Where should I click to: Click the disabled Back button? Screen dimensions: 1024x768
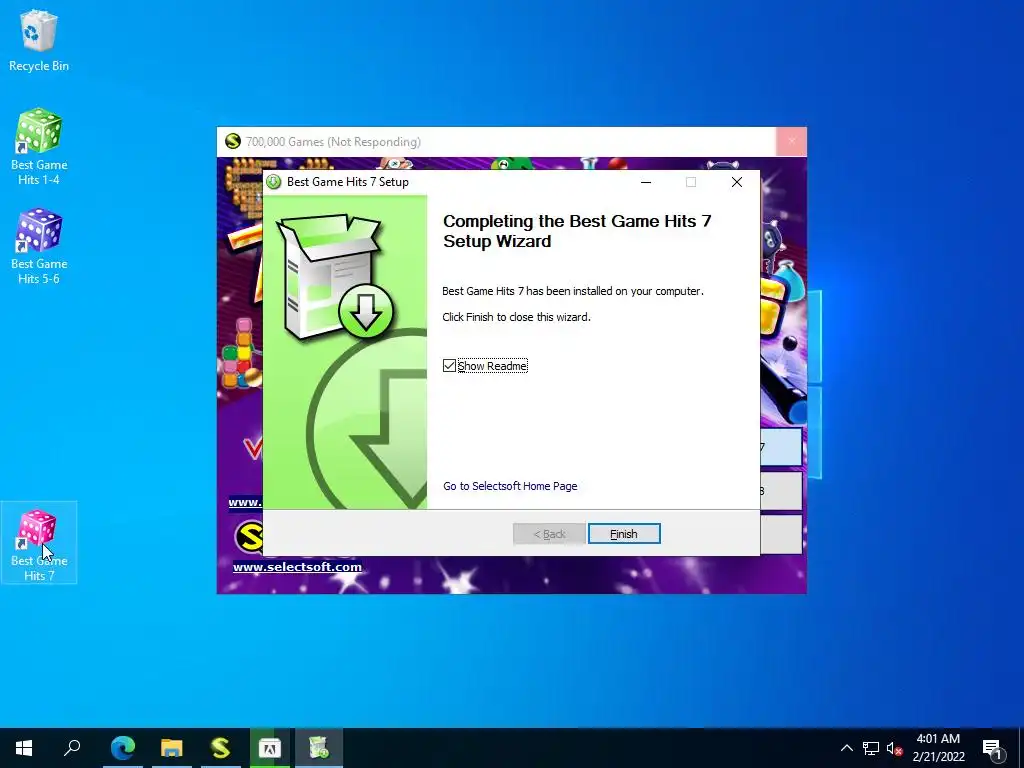(x=549, y=534)
